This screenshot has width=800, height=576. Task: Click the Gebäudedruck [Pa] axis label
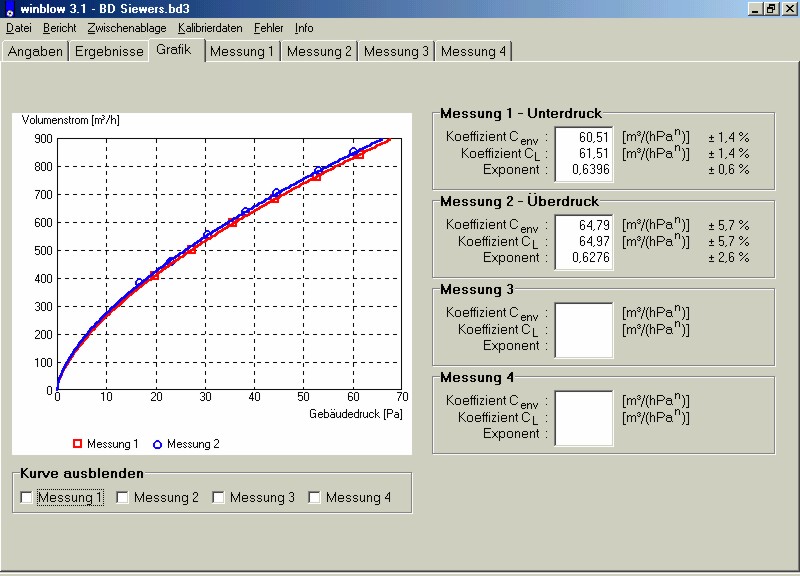click(x=356, y=414)
